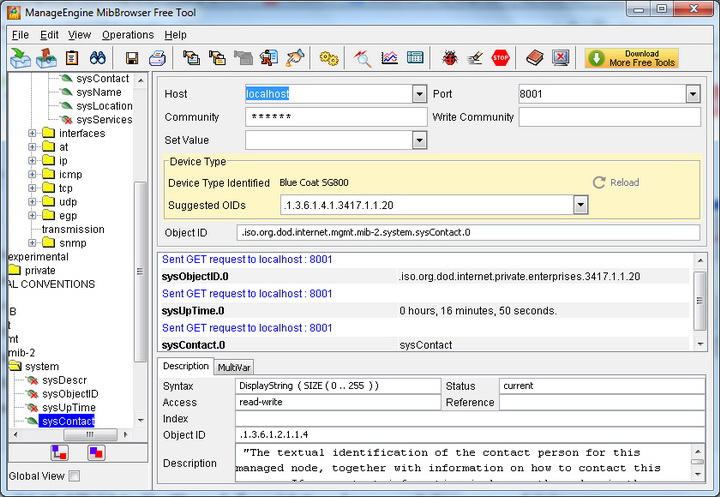Click the Host input showing localhost
This screenshot has width=720, height=497.
click(x=329, y=94)
